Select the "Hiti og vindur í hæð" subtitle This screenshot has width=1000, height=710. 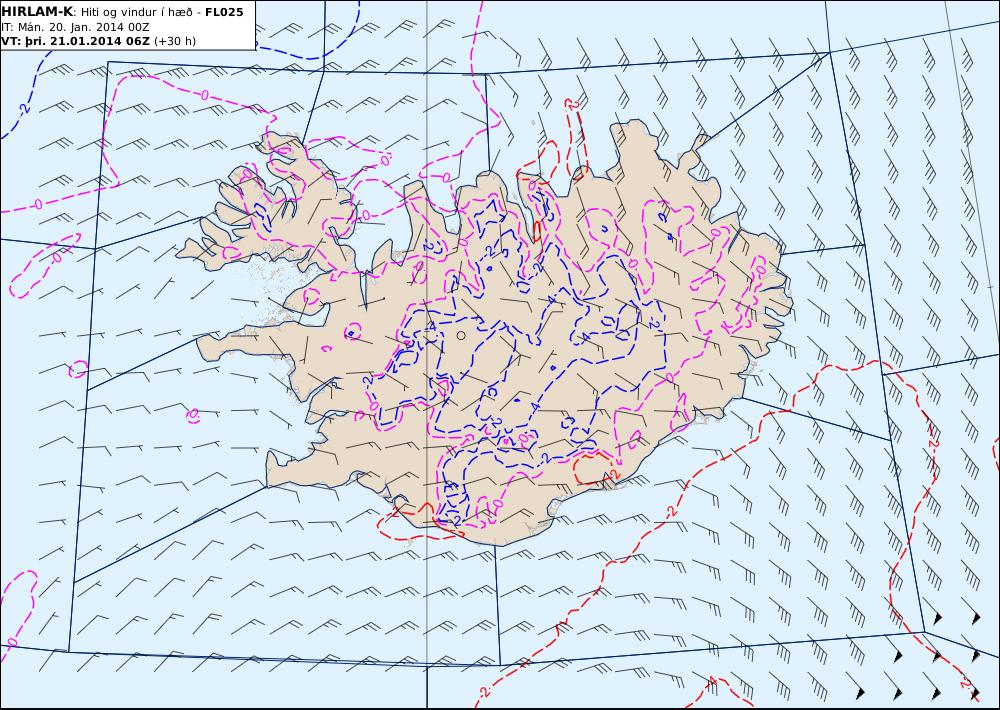click(x=136, y=12)
